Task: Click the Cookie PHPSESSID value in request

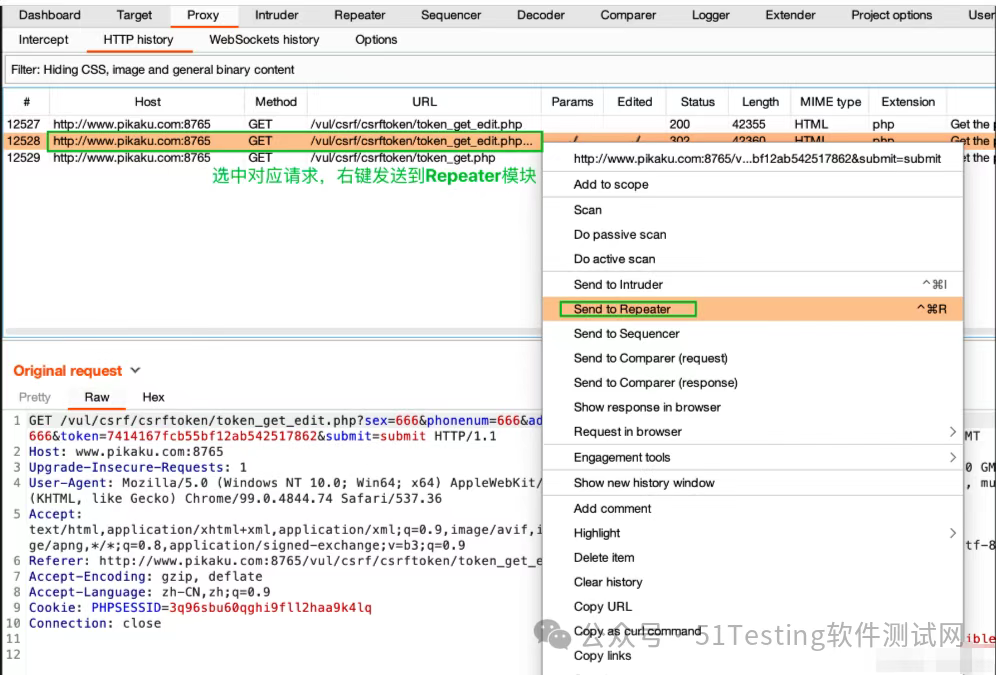Action: pyautogui.click(x=271, y=608)
